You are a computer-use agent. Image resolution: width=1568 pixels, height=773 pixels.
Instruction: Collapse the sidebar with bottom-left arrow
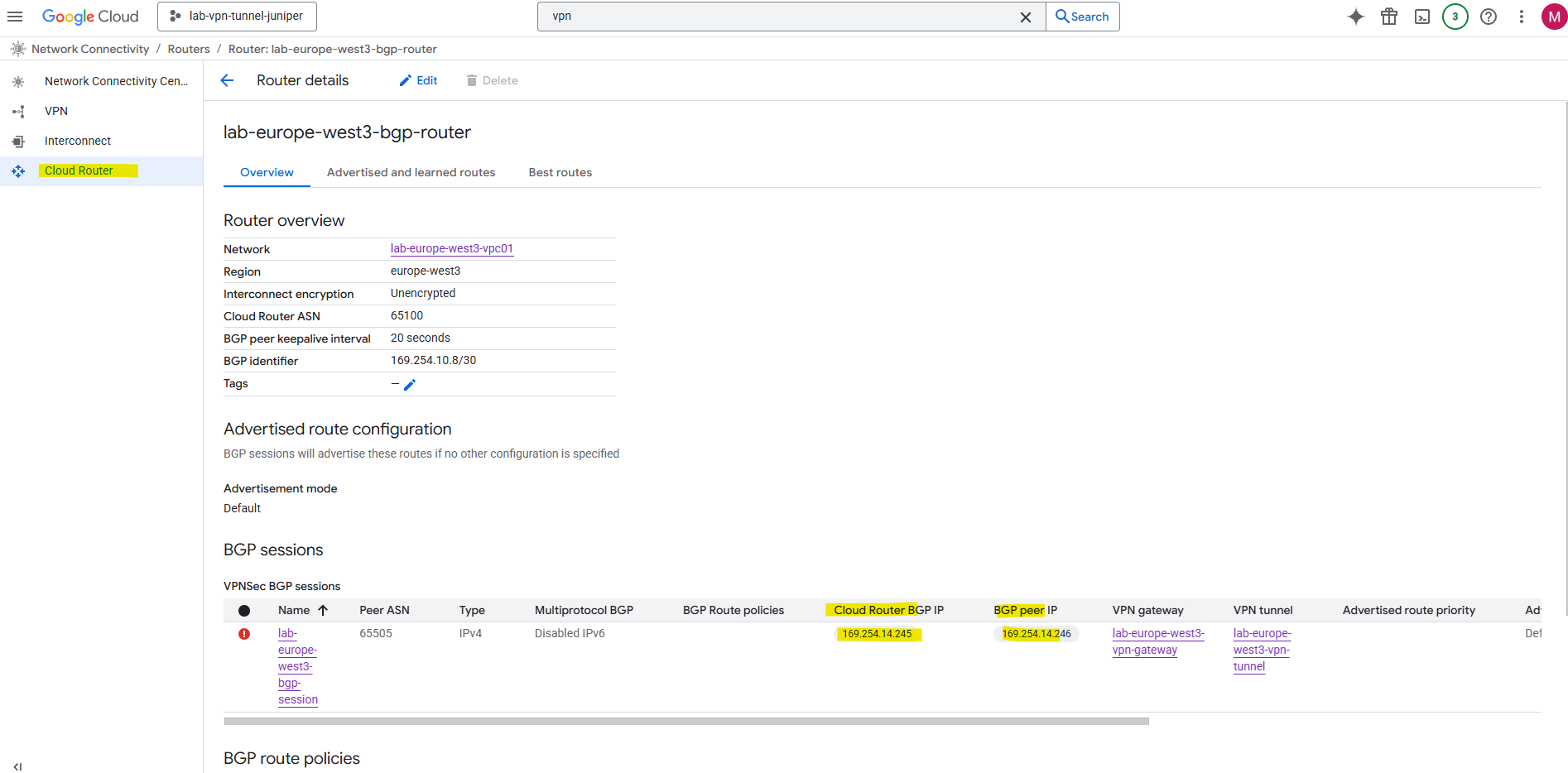[x=17, y=766]
